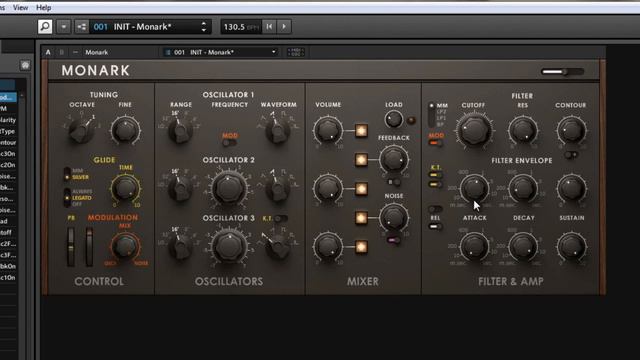Toggle the Feedback mixer on button
The width and height of the screenshot is (640, 360).
[x=361, y=160]
